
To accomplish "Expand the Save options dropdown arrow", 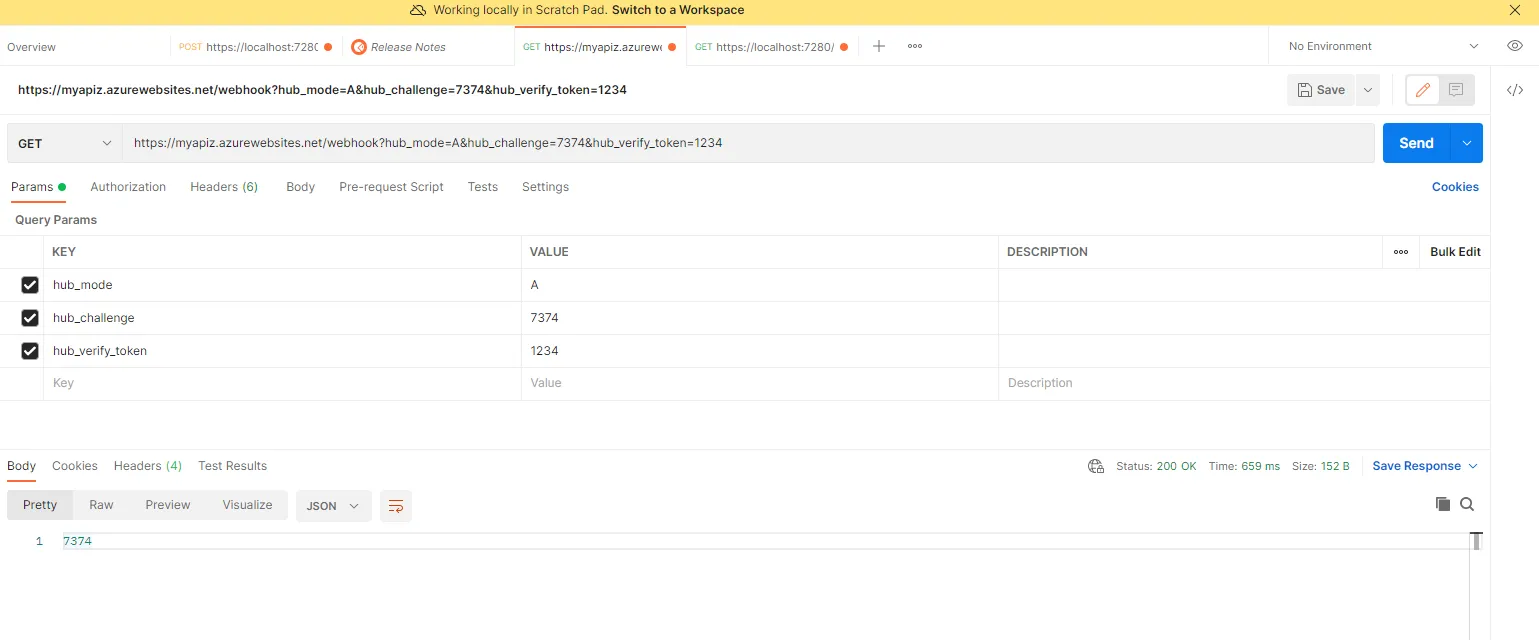I will [x=1367, y=90].
